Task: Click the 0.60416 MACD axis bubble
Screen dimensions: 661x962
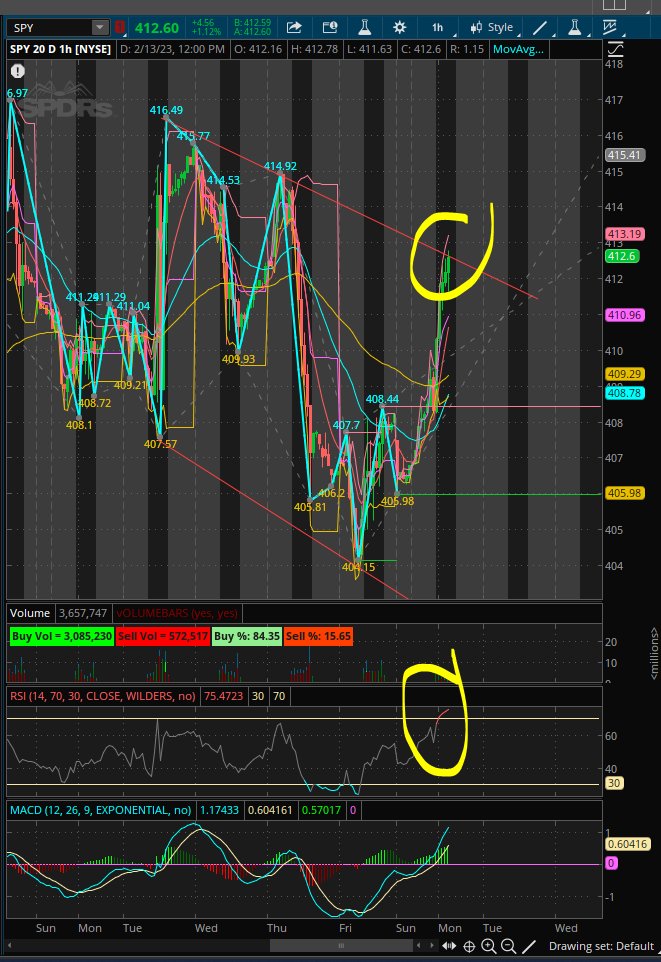Action: pyautogui.click(x=627, y=844)
